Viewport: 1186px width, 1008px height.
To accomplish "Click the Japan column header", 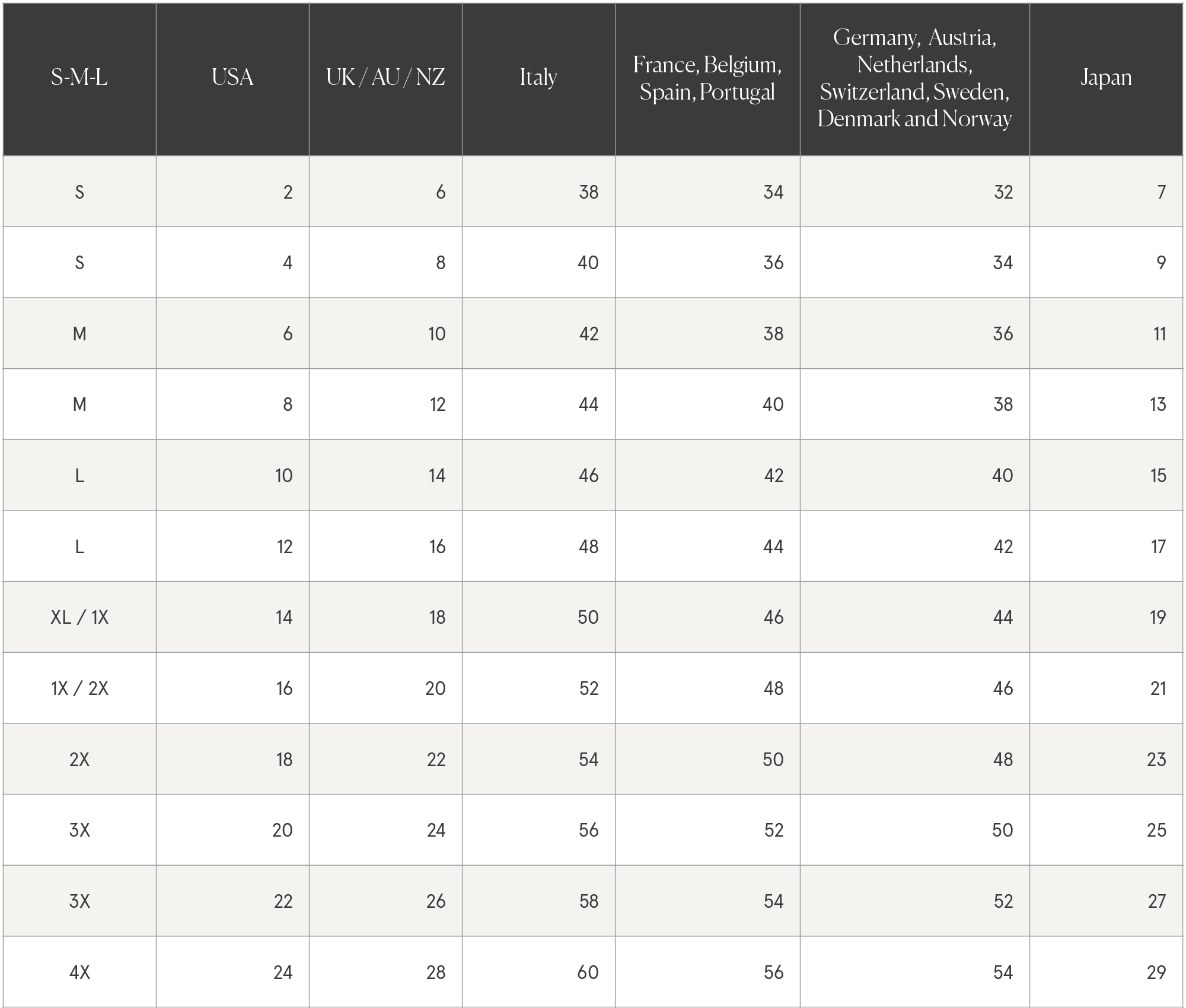I will pyautogui.click(x=1106, y=78).
